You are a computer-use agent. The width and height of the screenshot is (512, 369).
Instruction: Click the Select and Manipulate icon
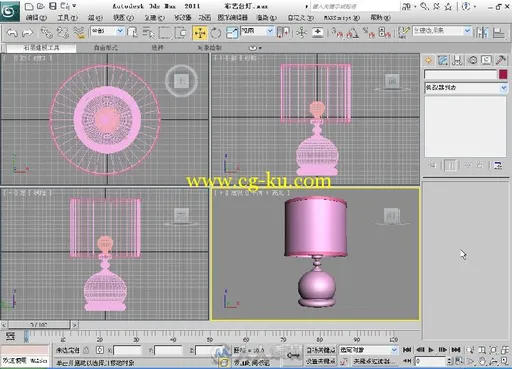tap(301, 32)
